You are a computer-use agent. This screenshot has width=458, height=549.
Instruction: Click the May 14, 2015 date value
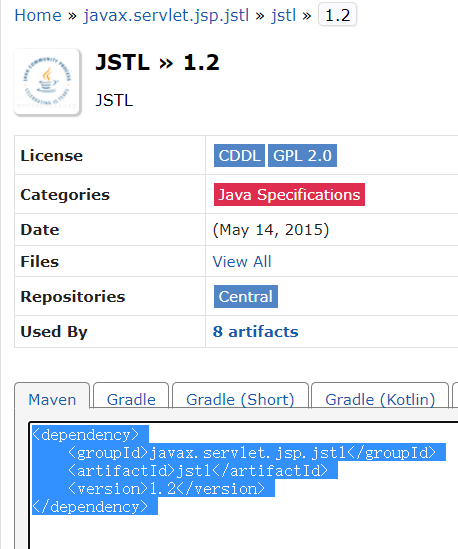tap(271, 230)
